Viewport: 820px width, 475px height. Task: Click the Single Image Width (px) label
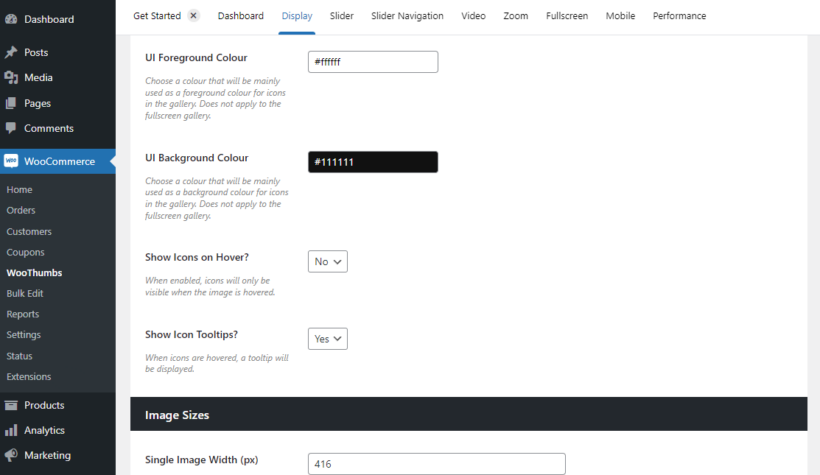[x=201, y=460]
